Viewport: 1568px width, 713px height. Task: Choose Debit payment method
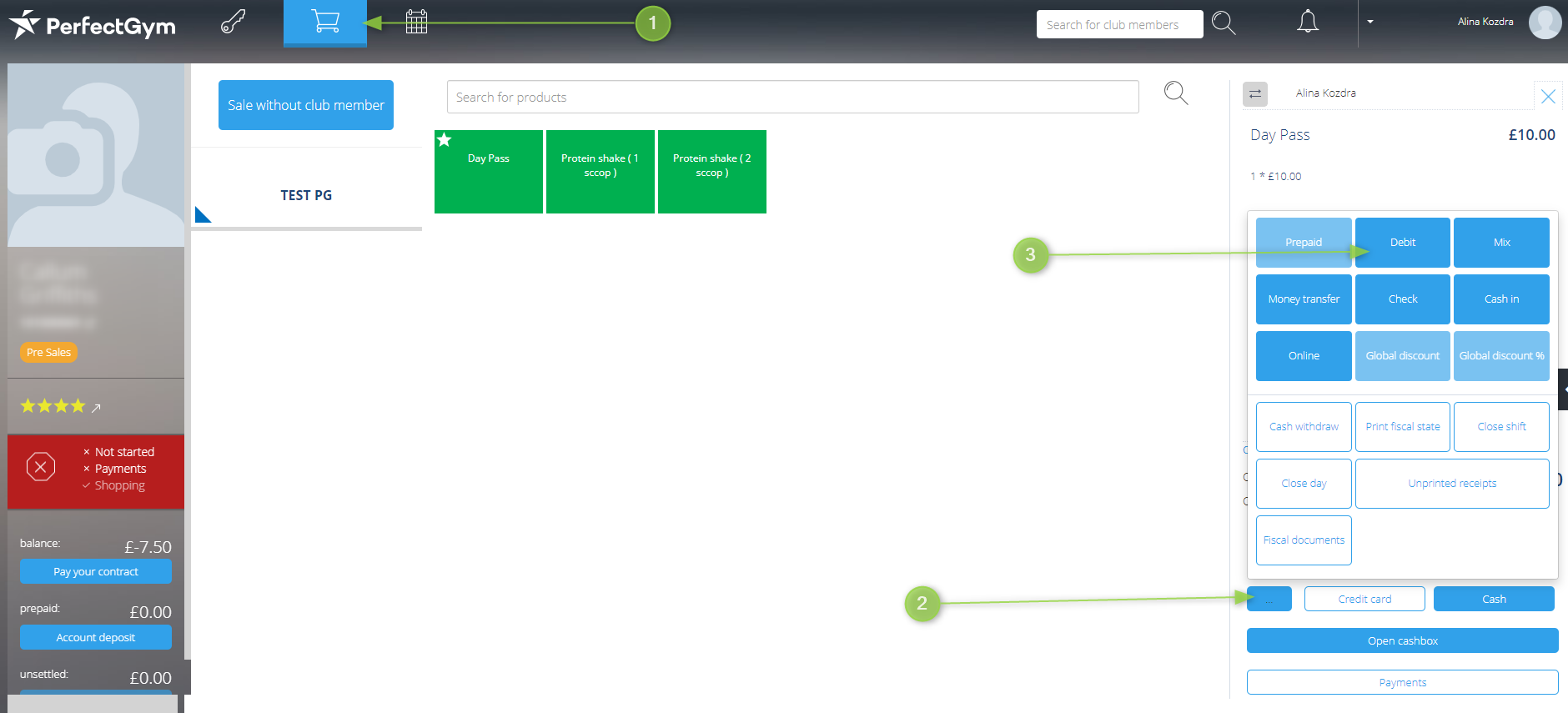click(x=1402, y=243)
